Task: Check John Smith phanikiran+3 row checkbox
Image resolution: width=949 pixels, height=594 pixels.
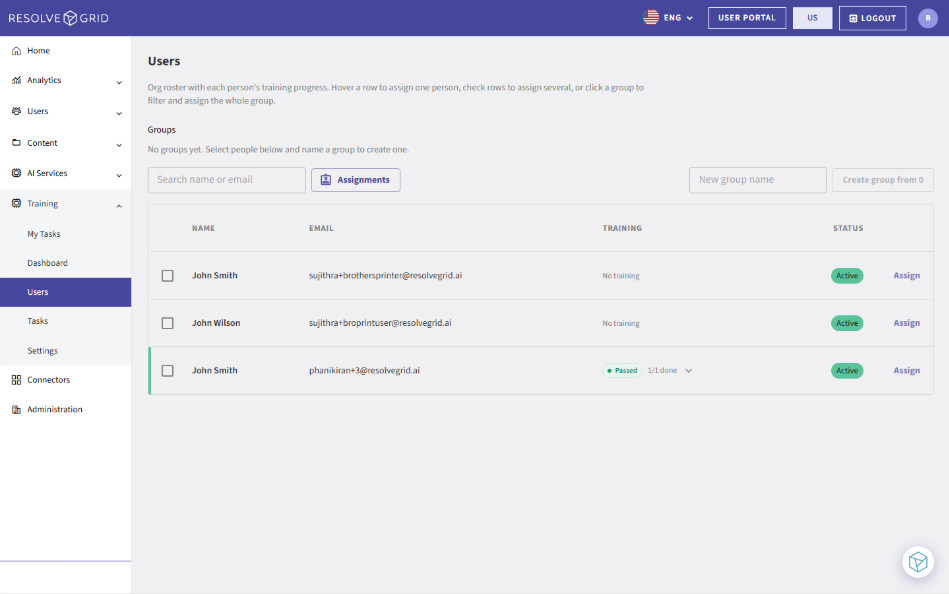Action: [168, 371]
